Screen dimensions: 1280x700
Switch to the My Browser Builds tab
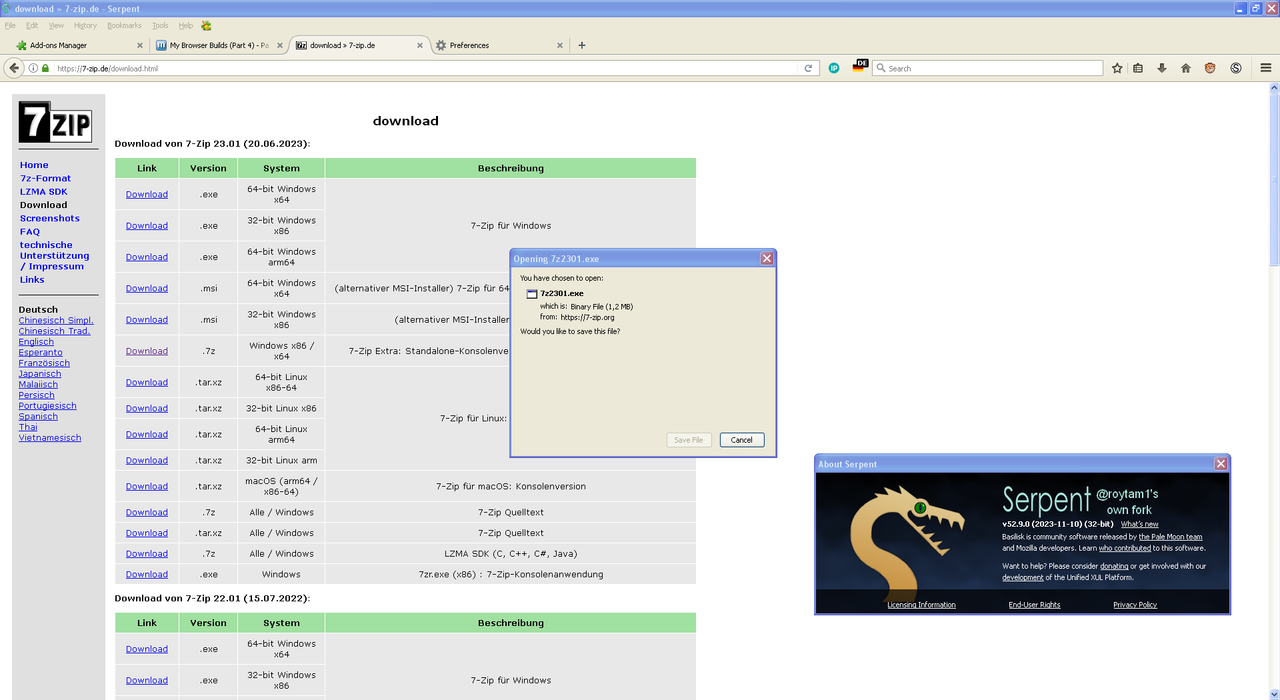[x=218, y=45]
